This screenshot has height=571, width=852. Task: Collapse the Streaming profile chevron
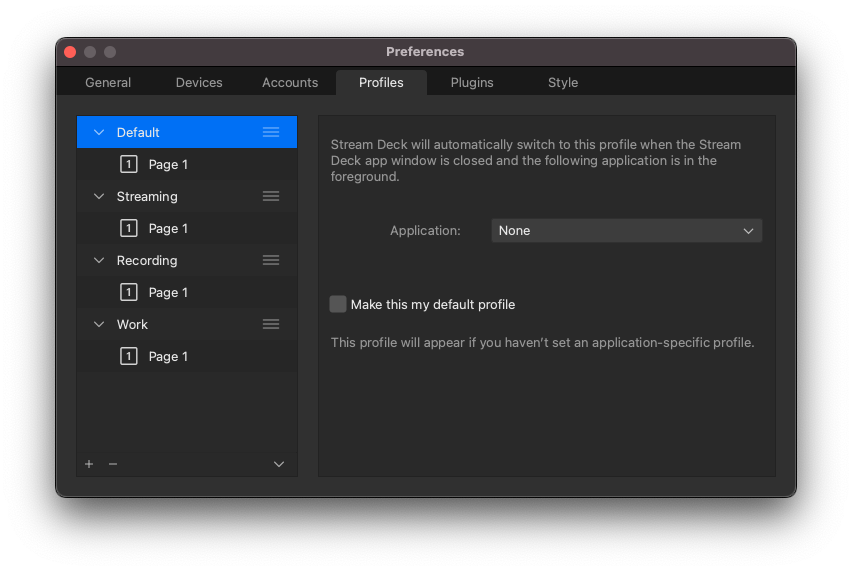point(99,196)
